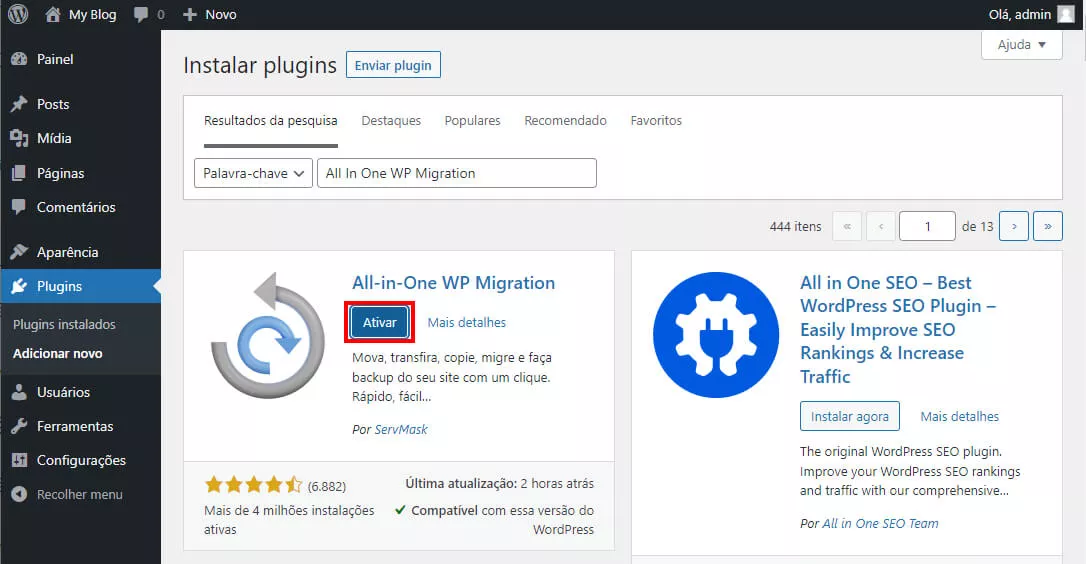1086x564 pixels.
Task: Open All in One SEO Team author link
Action: [880, 524]
